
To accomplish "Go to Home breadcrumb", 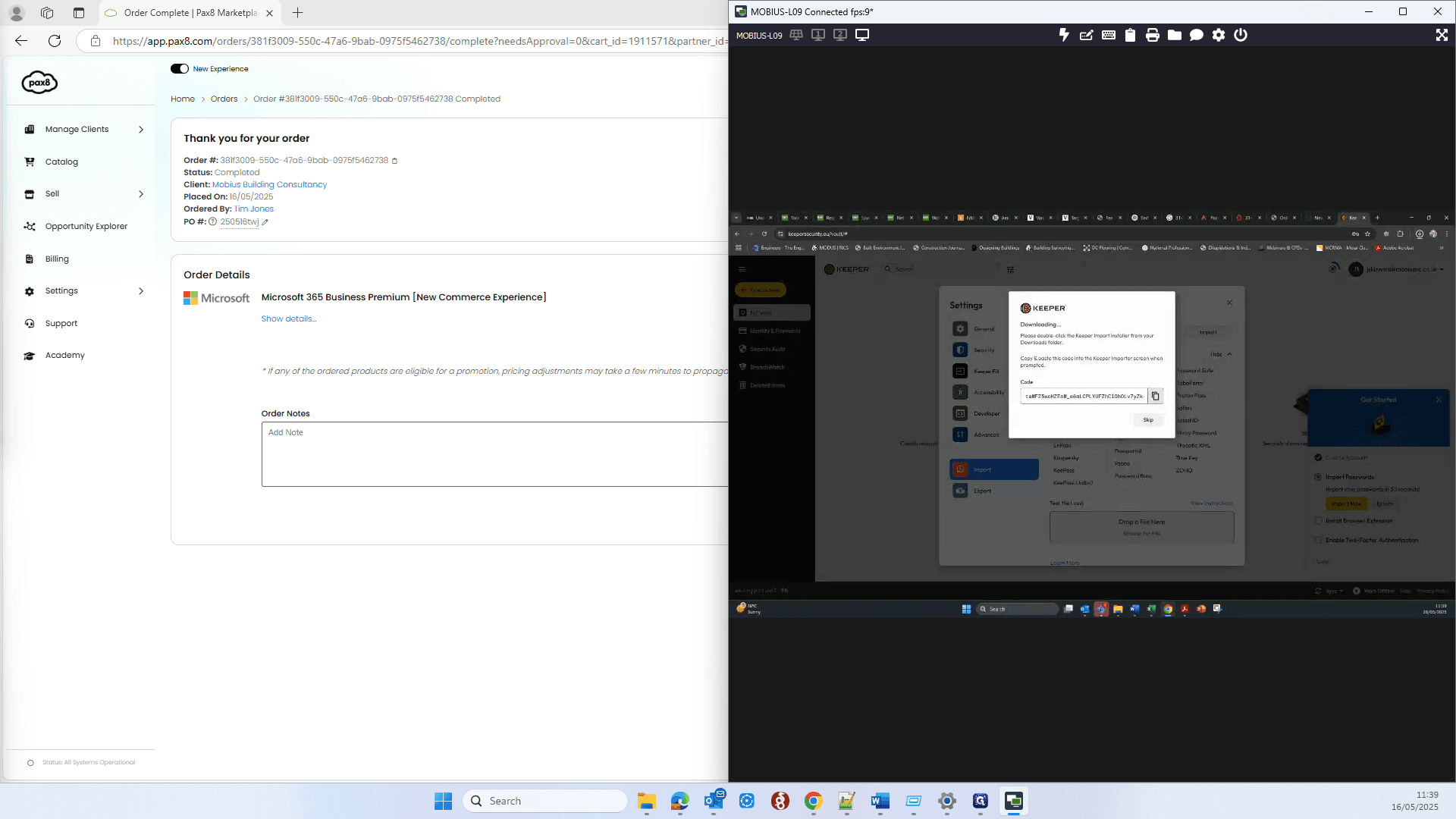I will (x=183, y=99).
